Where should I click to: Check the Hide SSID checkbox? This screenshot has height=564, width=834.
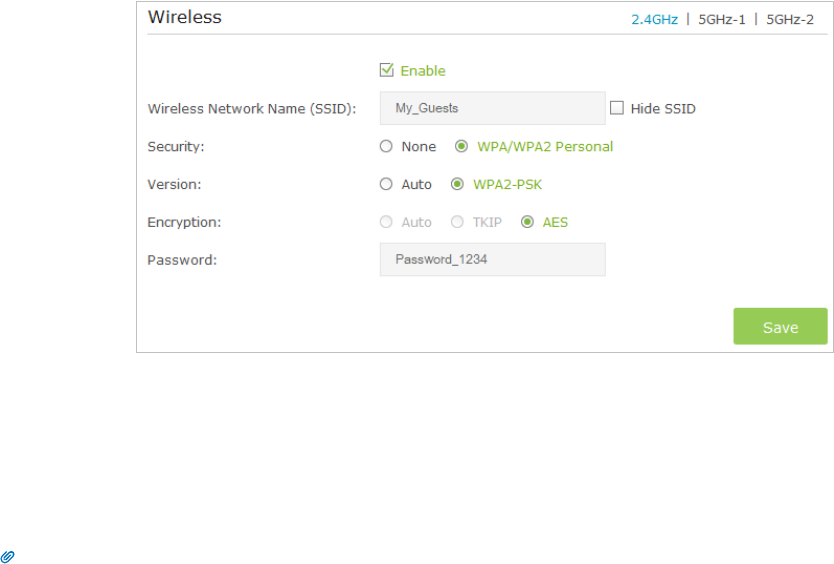click(617, 108)
